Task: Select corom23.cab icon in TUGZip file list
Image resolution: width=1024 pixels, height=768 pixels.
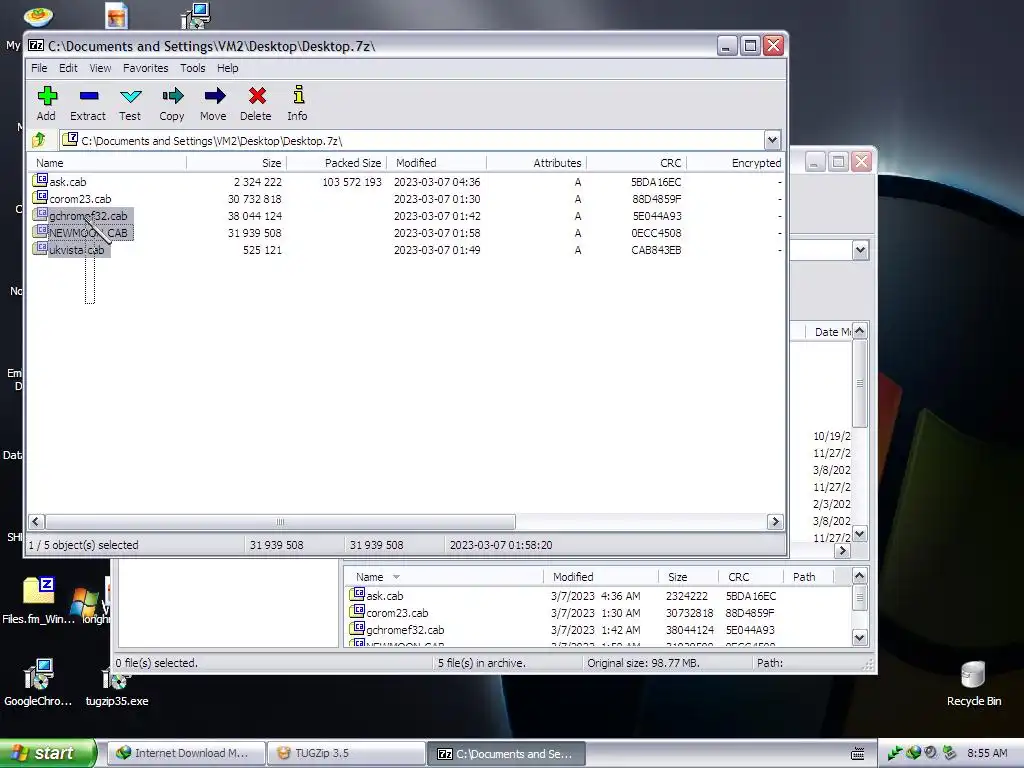Action: (x=357, y=612)
